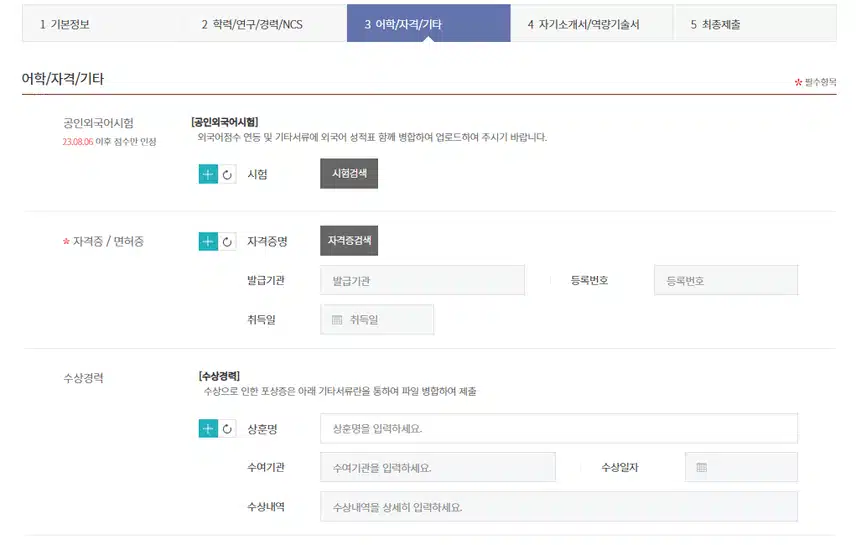This screenshot has height=545, width=856.
Task: Click calendar icon in 수상일자 field
Action: pyautogui.click(x=702, y=467)
